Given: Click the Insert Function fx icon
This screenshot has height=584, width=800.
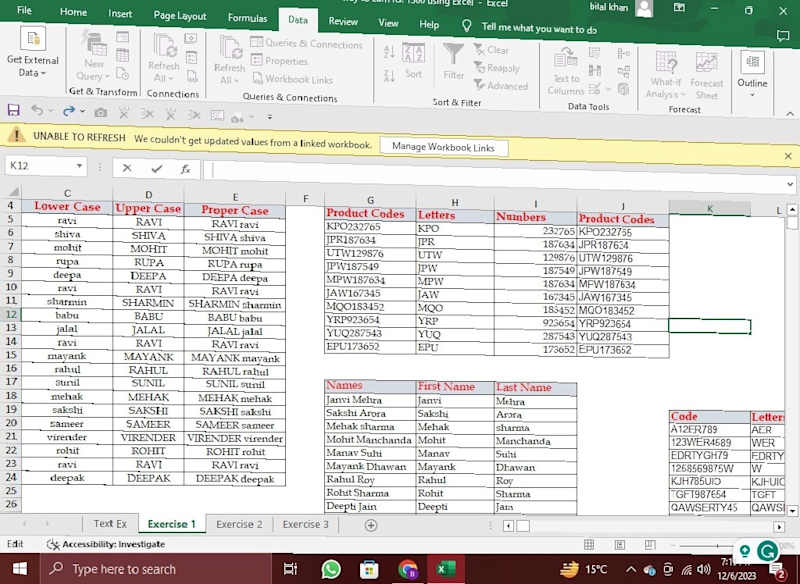Looking at the screenshot, I should 186,168.
